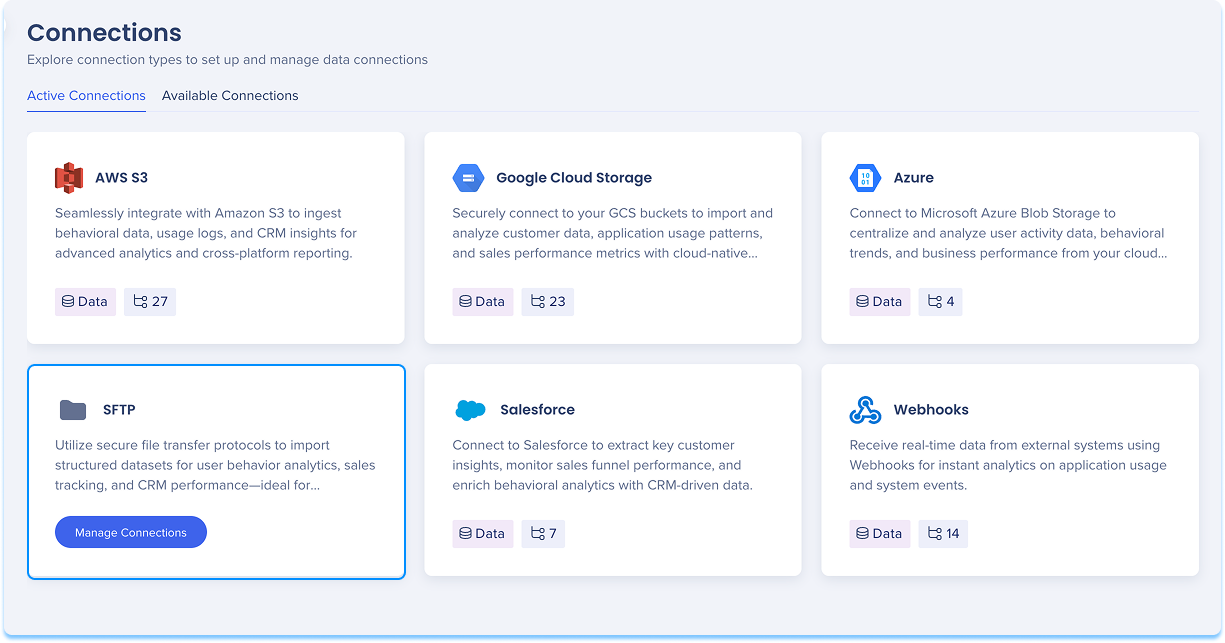The height and width of the screenshot is (643, 1225).
Task: Click the Connections page heading
Action: [104, 33]
